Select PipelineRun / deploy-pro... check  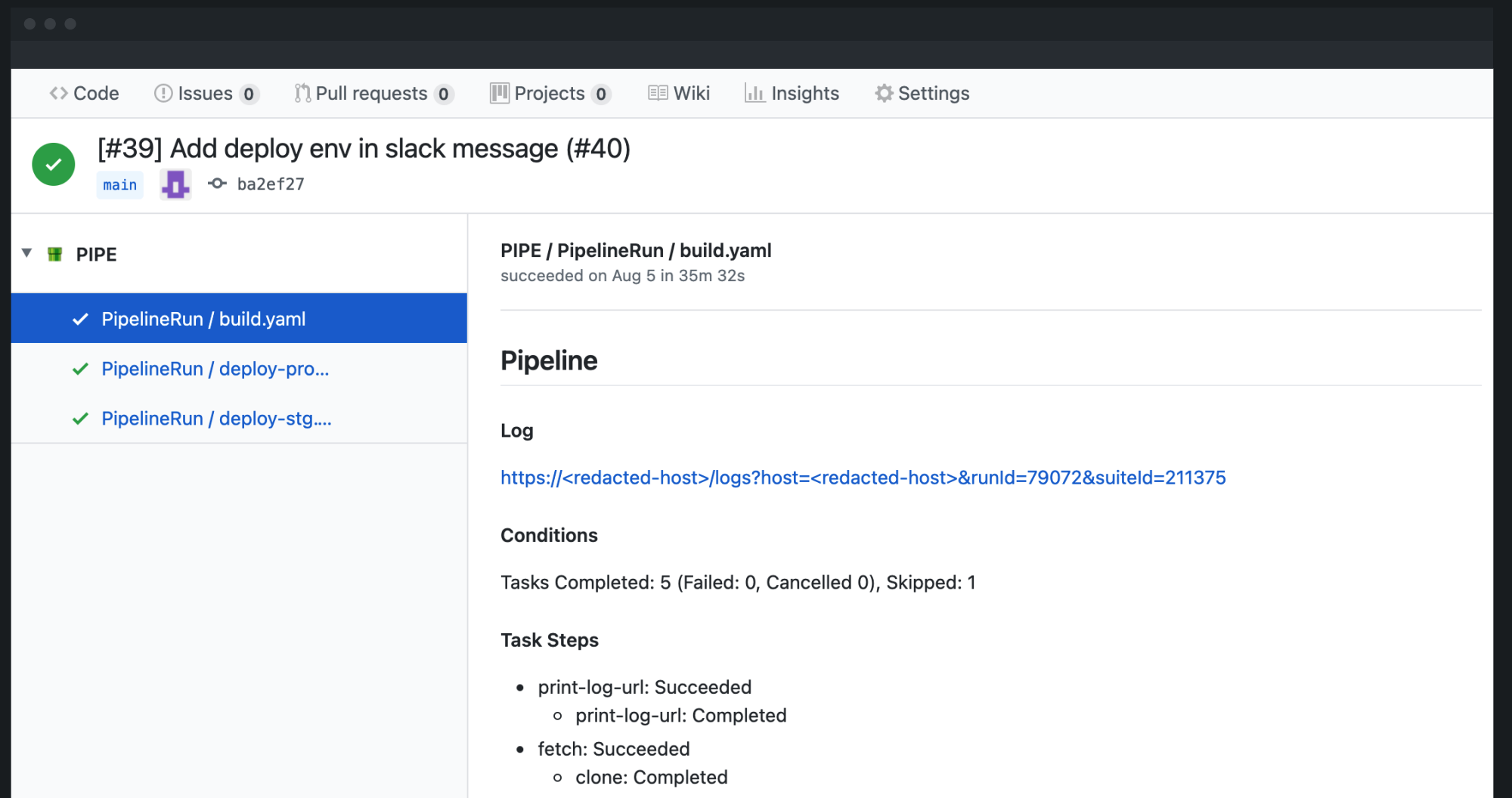[x=239, y=369]
